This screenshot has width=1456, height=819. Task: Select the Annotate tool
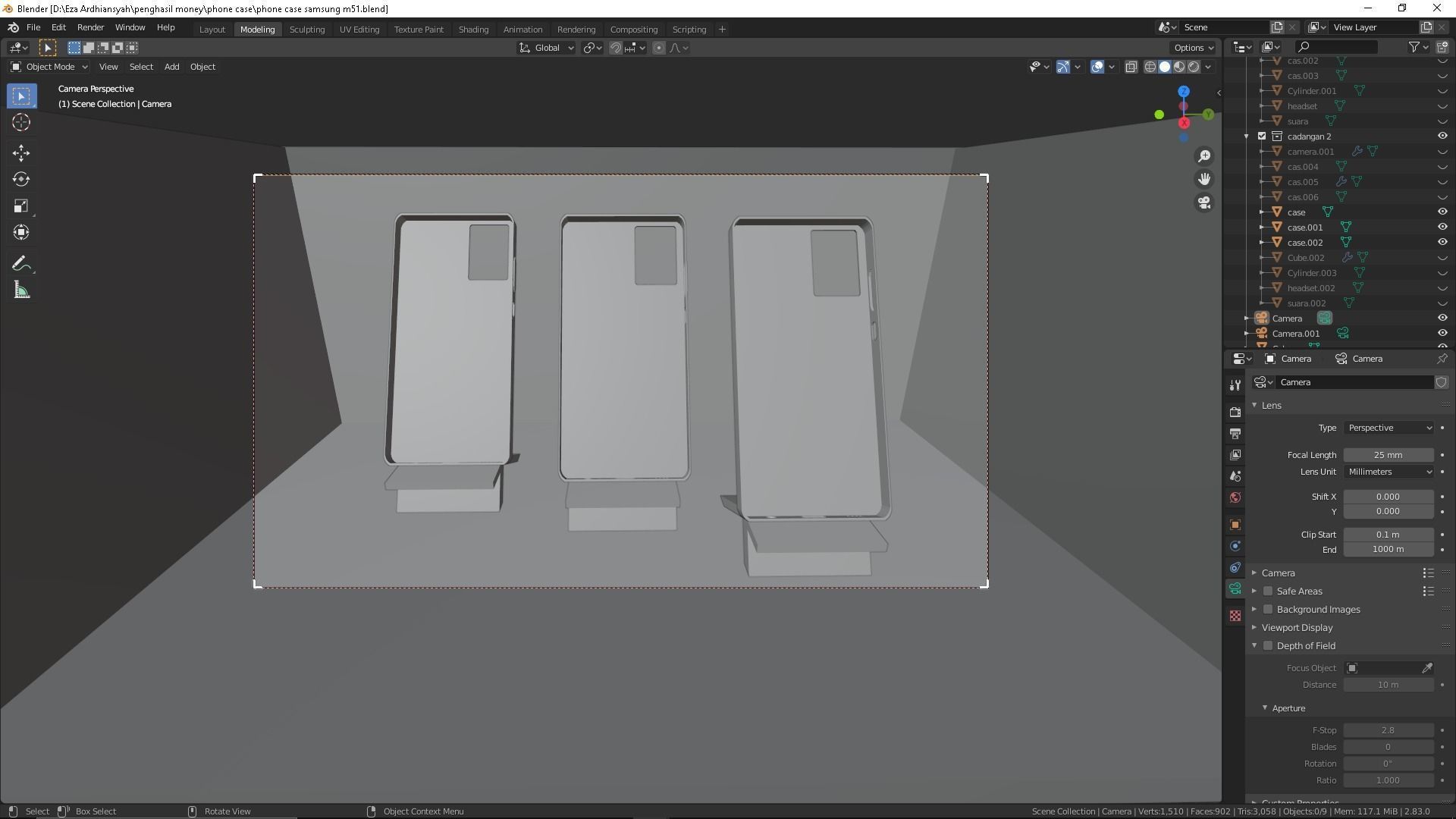[x=20, y=264]
